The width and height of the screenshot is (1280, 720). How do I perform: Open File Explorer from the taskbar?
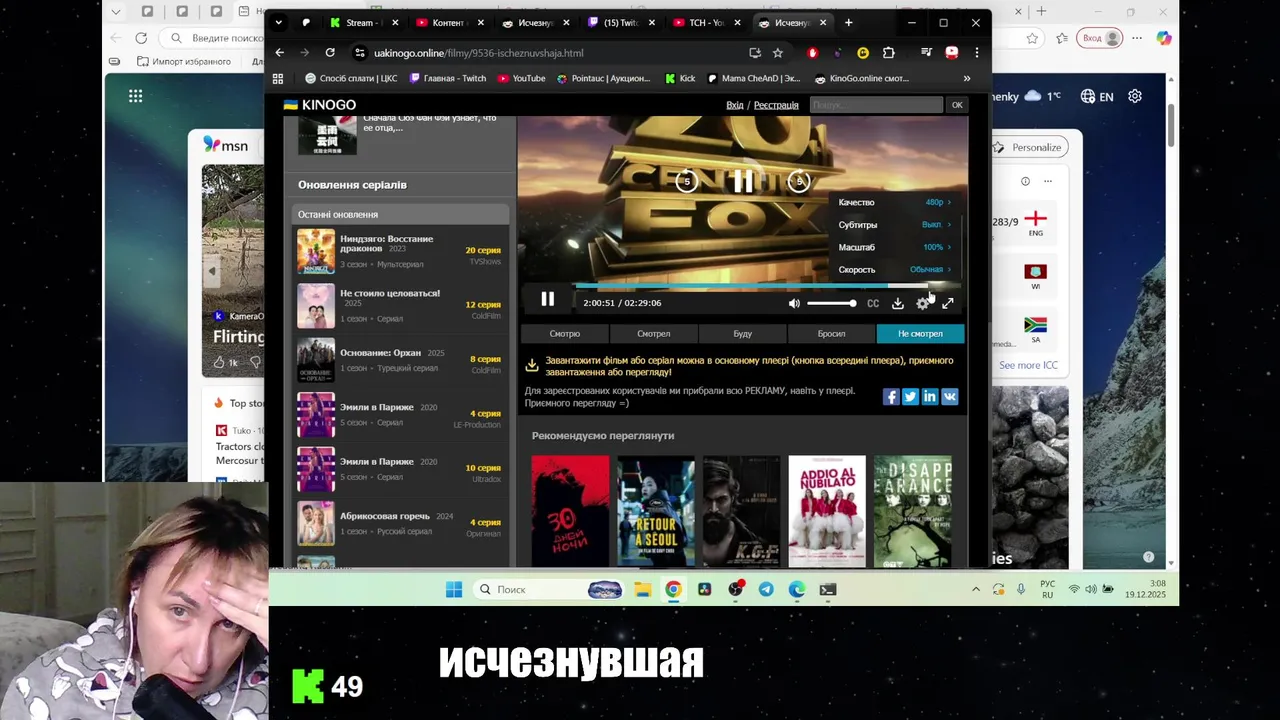coord(642,589)
